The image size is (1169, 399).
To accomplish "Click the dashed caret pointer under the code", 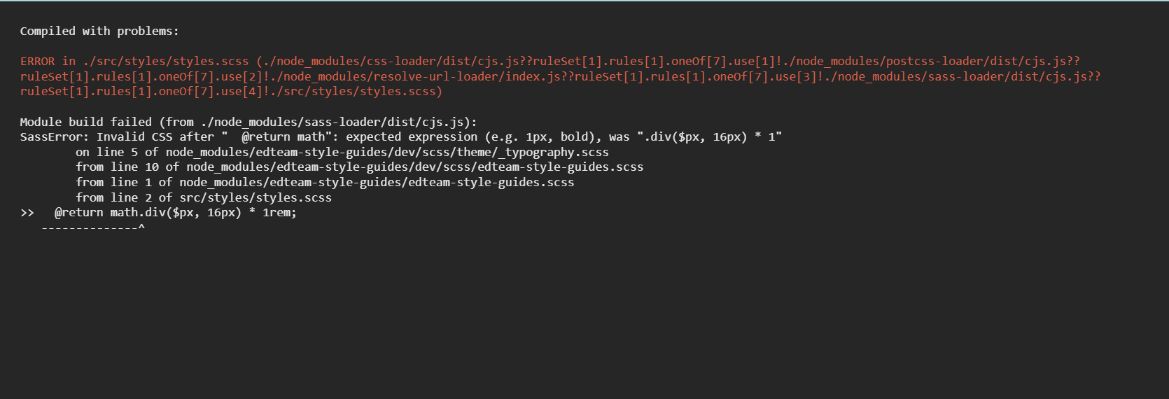I will [93, 227].
